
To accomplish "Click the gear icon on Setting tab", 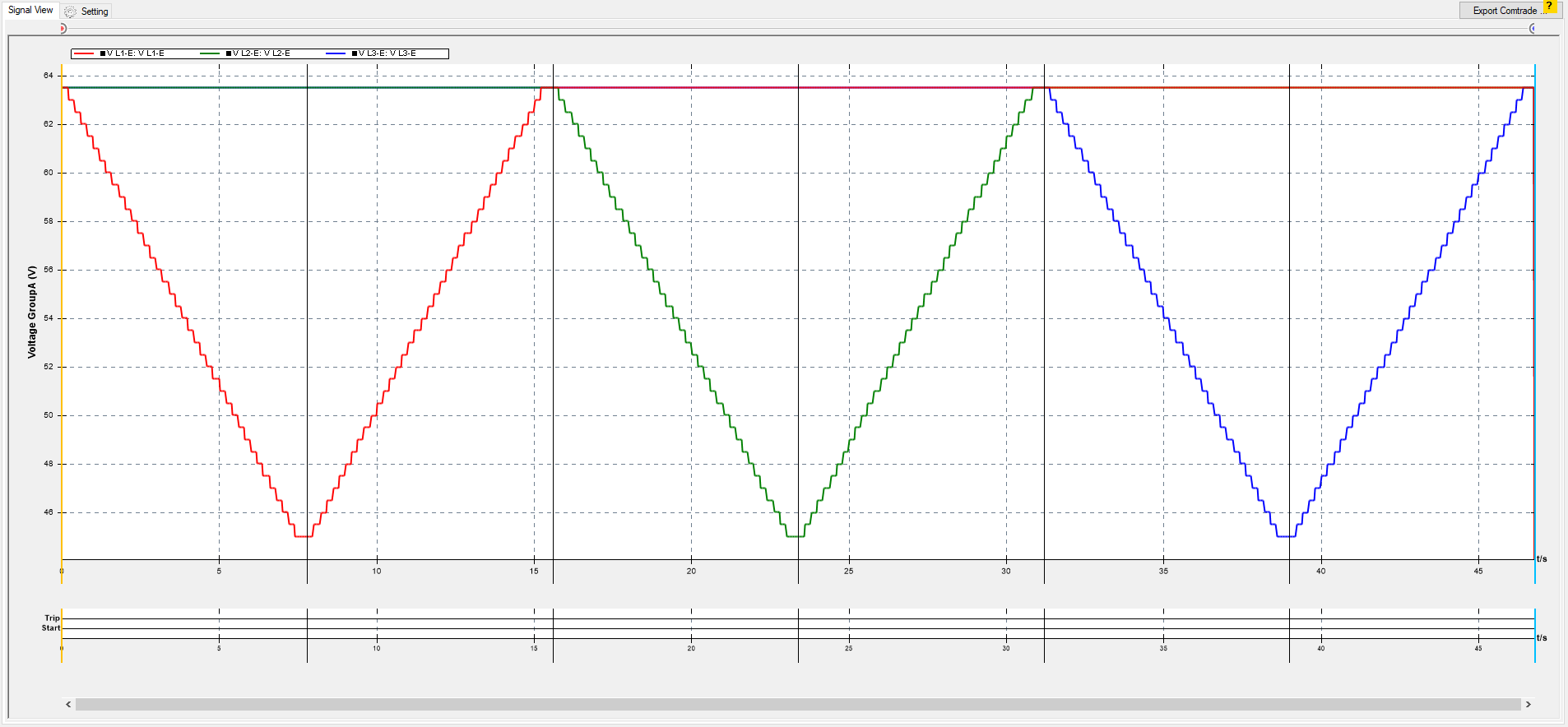I will (x=71, y=12).
